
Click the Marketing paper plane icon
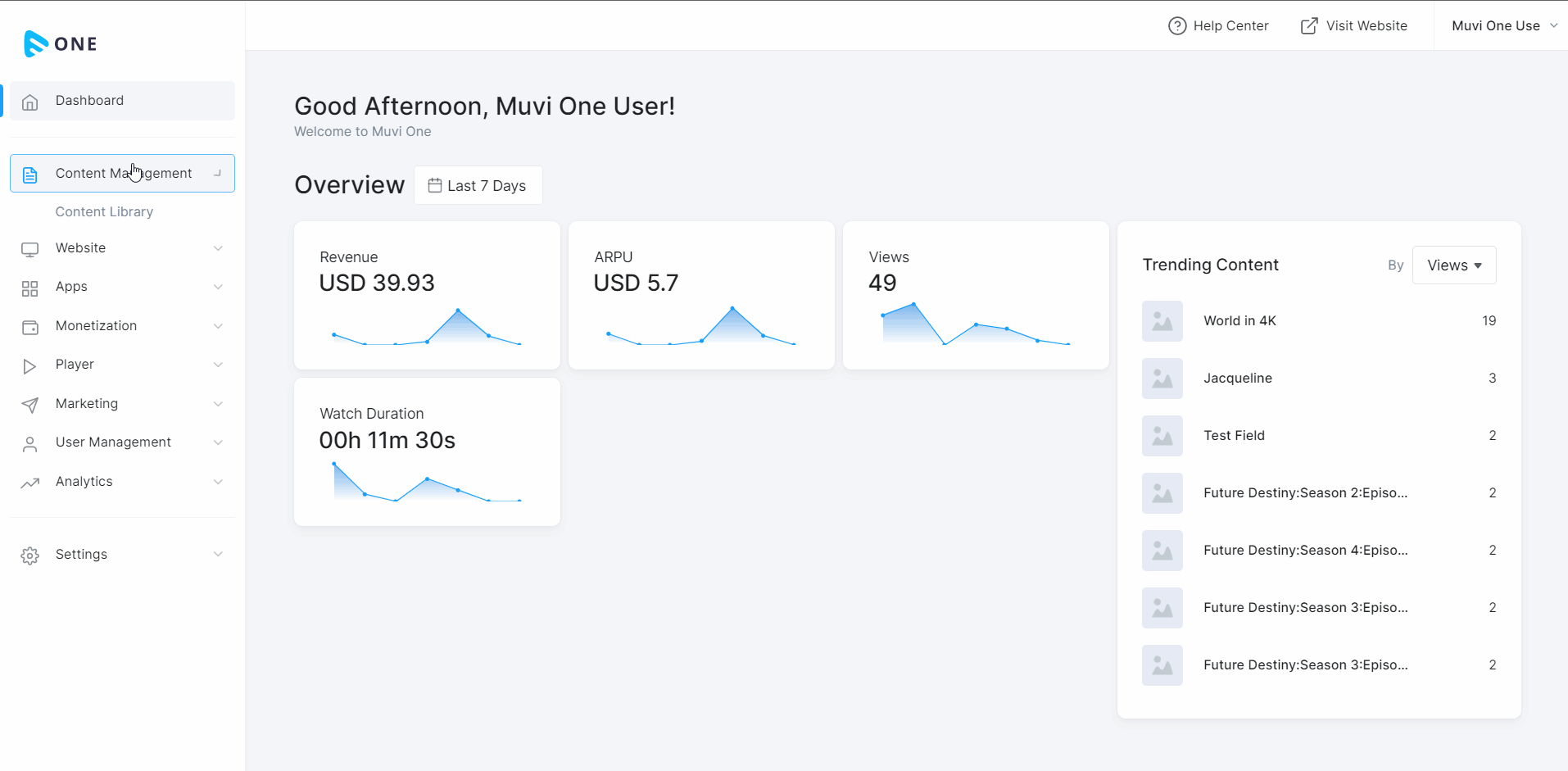click(x=30, y=405)
